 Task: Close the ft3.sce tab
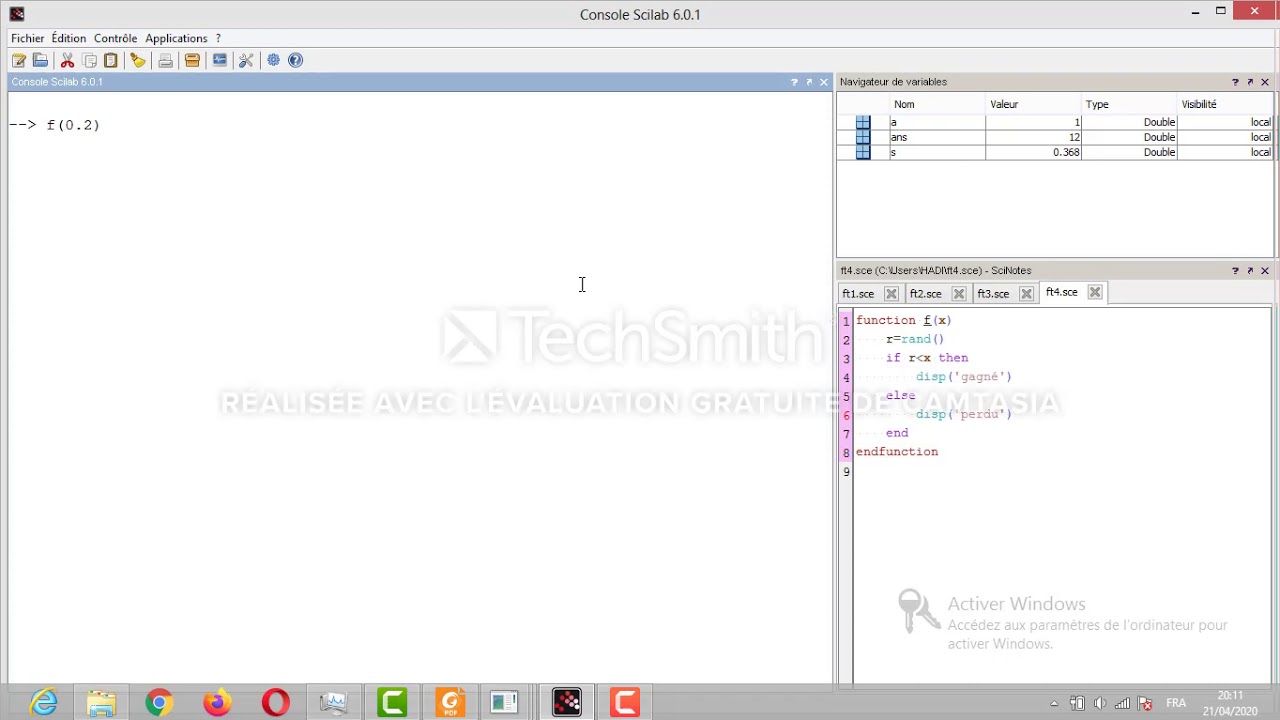coord(1026,293)
